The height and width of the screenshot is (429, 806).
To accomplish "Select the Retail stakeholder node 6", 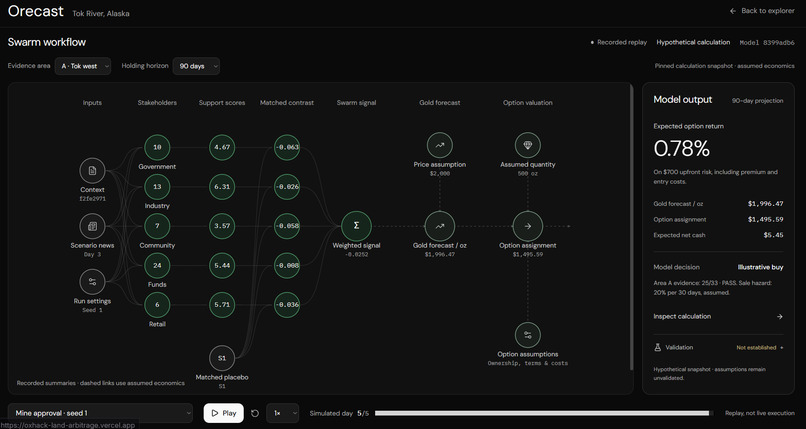I will (157, 305).
